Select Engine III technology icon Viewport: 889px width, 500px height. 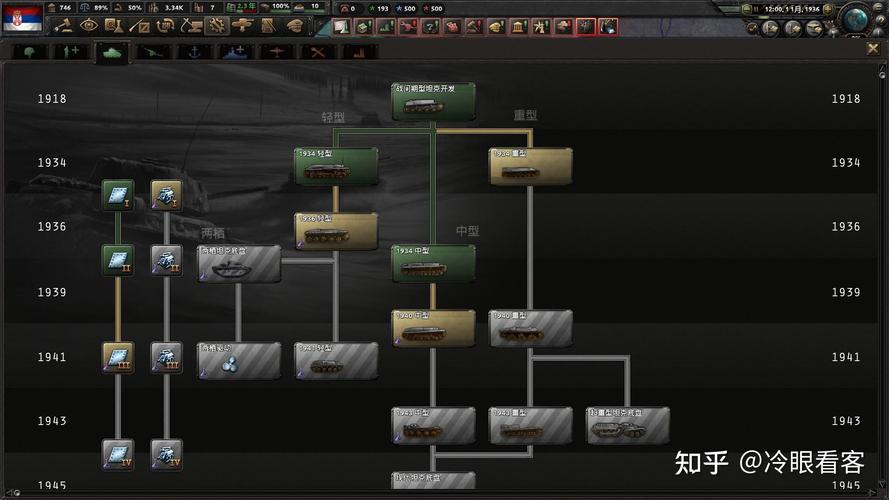click(x=167, y=357)
